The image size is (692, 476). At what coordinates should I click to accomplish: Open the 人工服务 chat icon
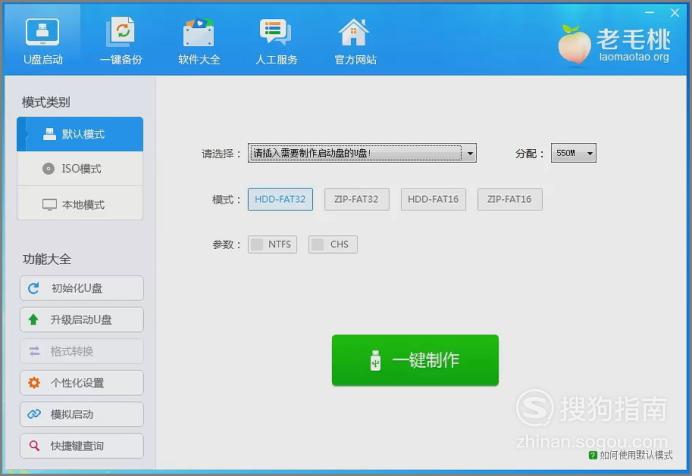pyautogui.click(x=276, y=32)
